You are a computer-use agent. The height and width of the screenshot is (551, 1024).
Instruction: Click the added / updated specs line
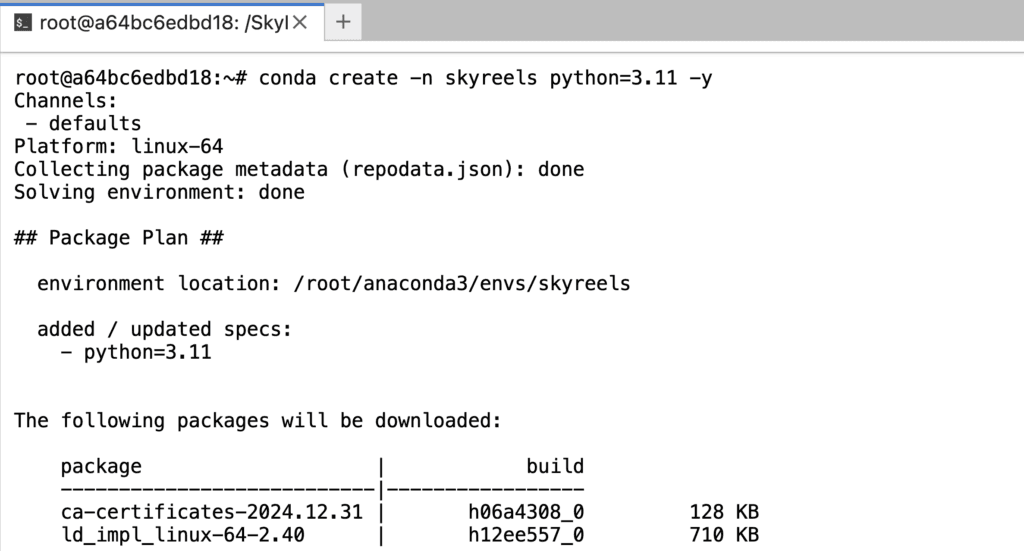164,329
